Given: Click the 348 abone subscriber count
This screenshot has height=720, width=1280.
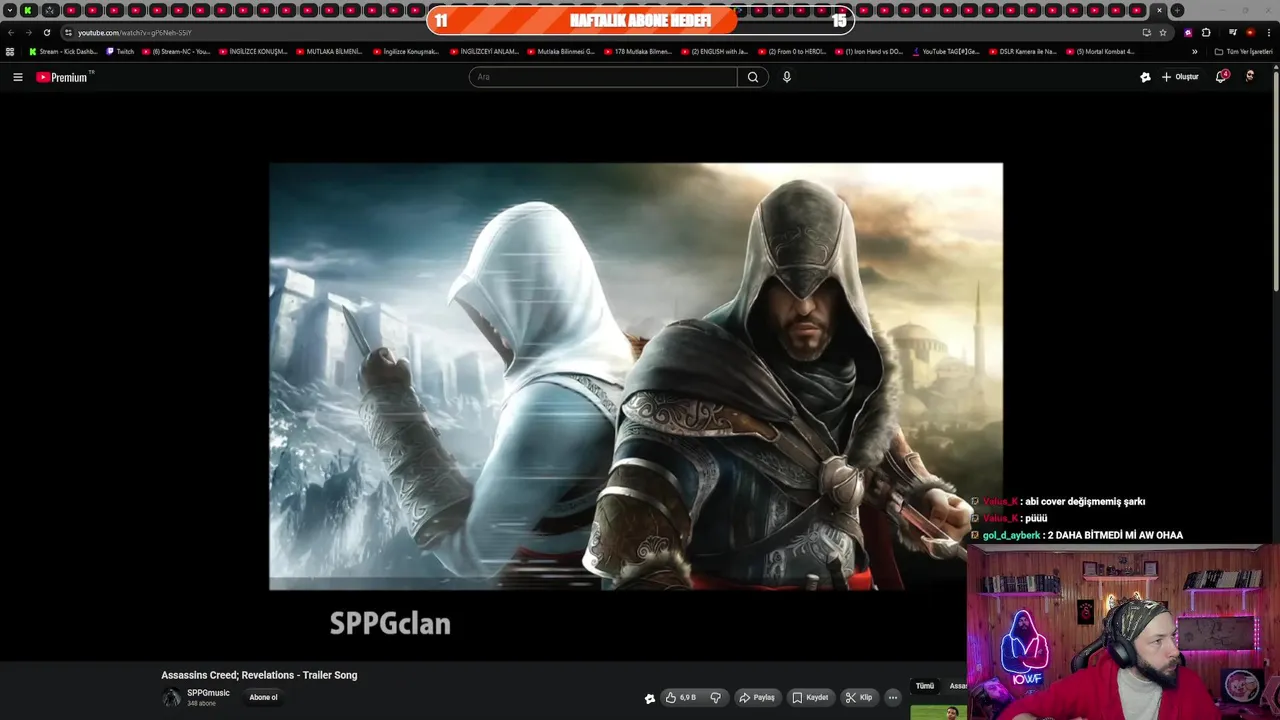Looking at the screenshot, I should [201, 703].
